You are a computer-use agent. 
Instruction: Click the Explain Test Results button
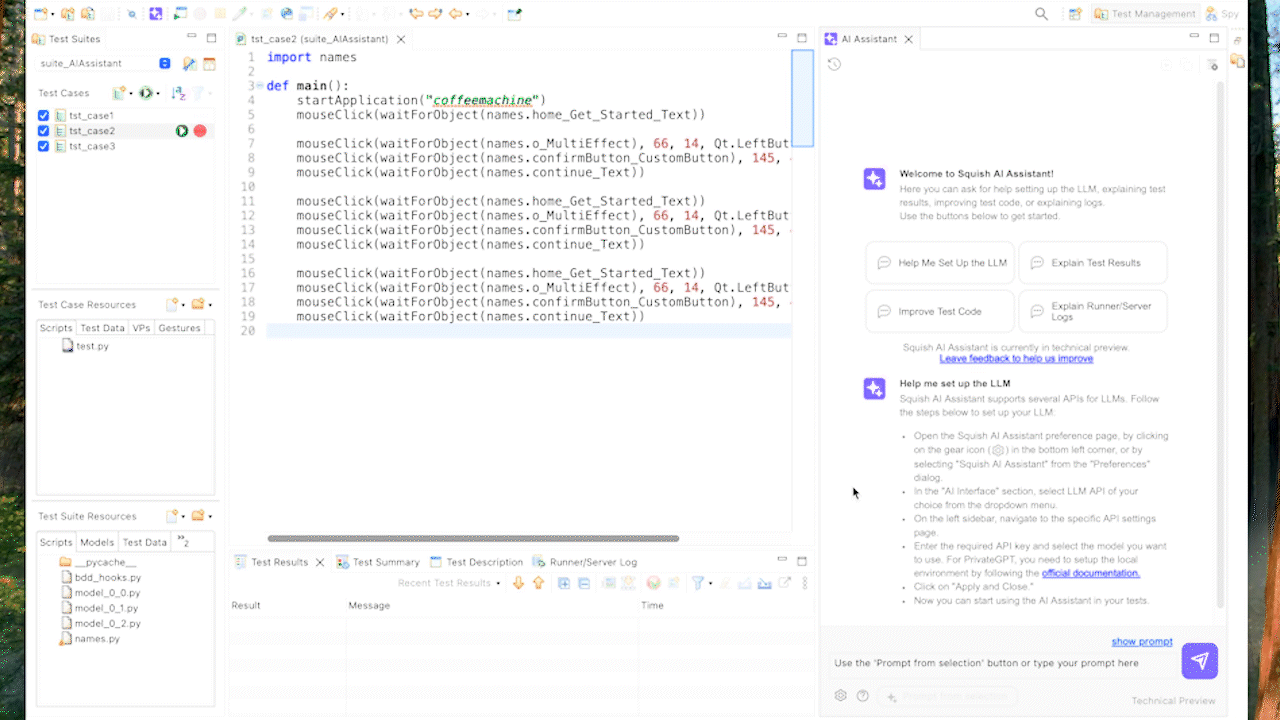click(1092, 263)
